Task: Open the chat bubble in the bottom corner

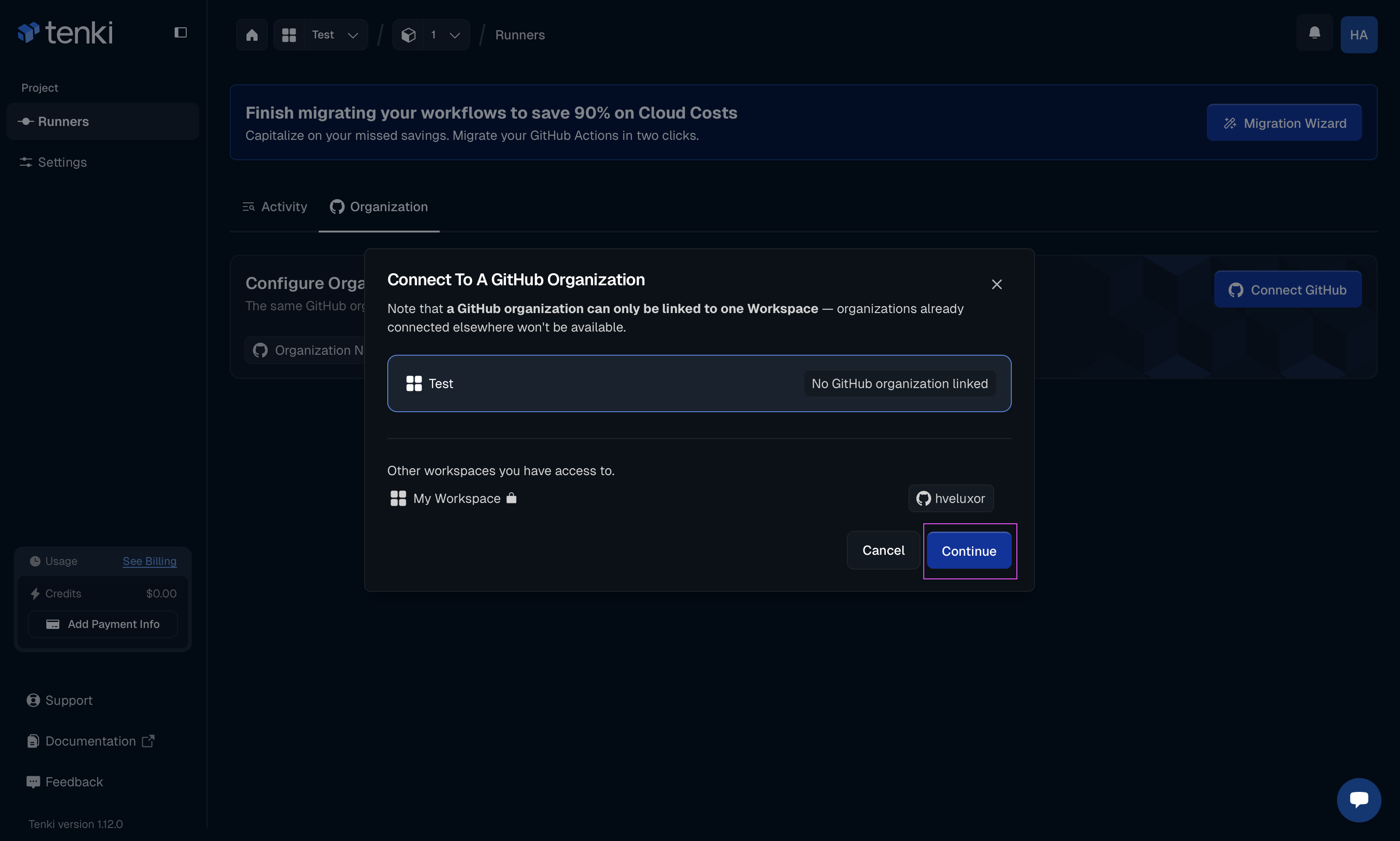Action: tap(1359, 800)
